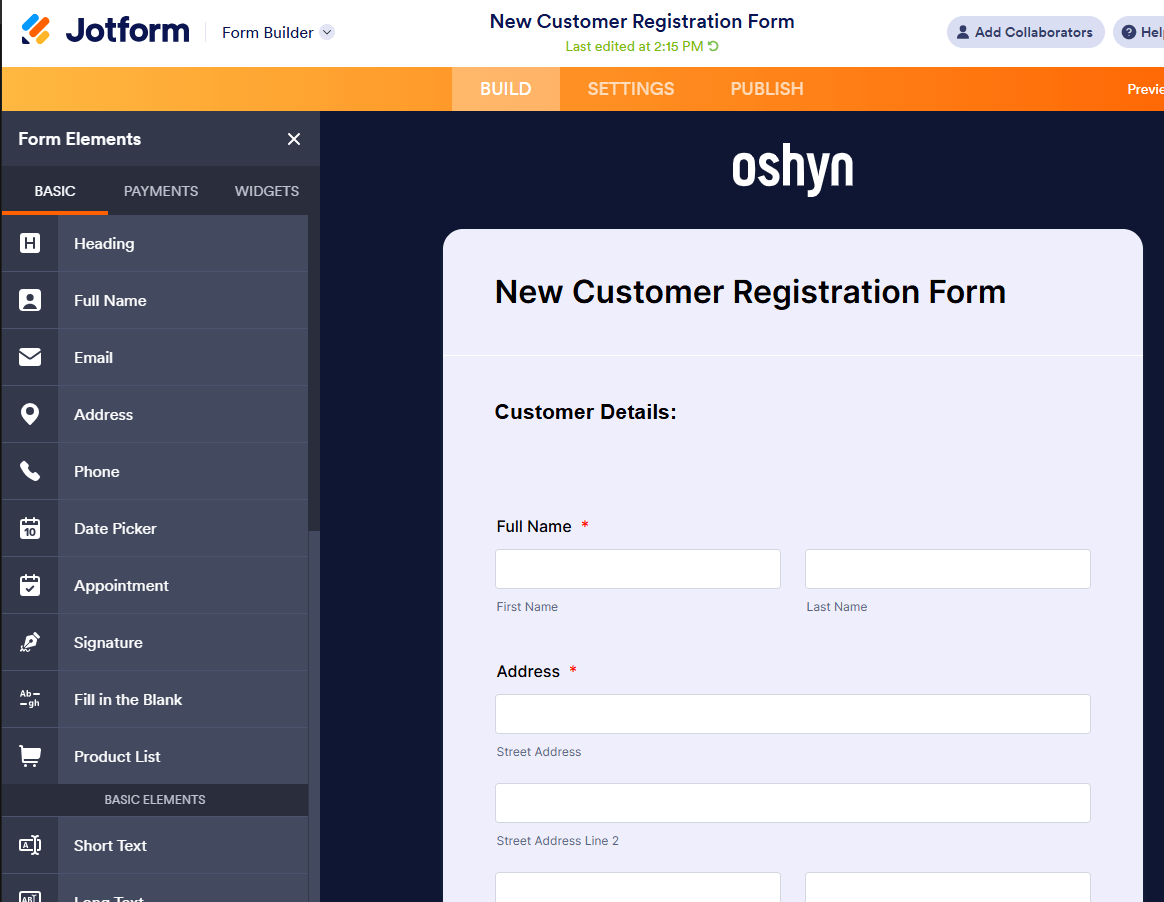1164x902 pixels.
Task: Click the Jotform logo icon
Action: click(x=36, y=30)
